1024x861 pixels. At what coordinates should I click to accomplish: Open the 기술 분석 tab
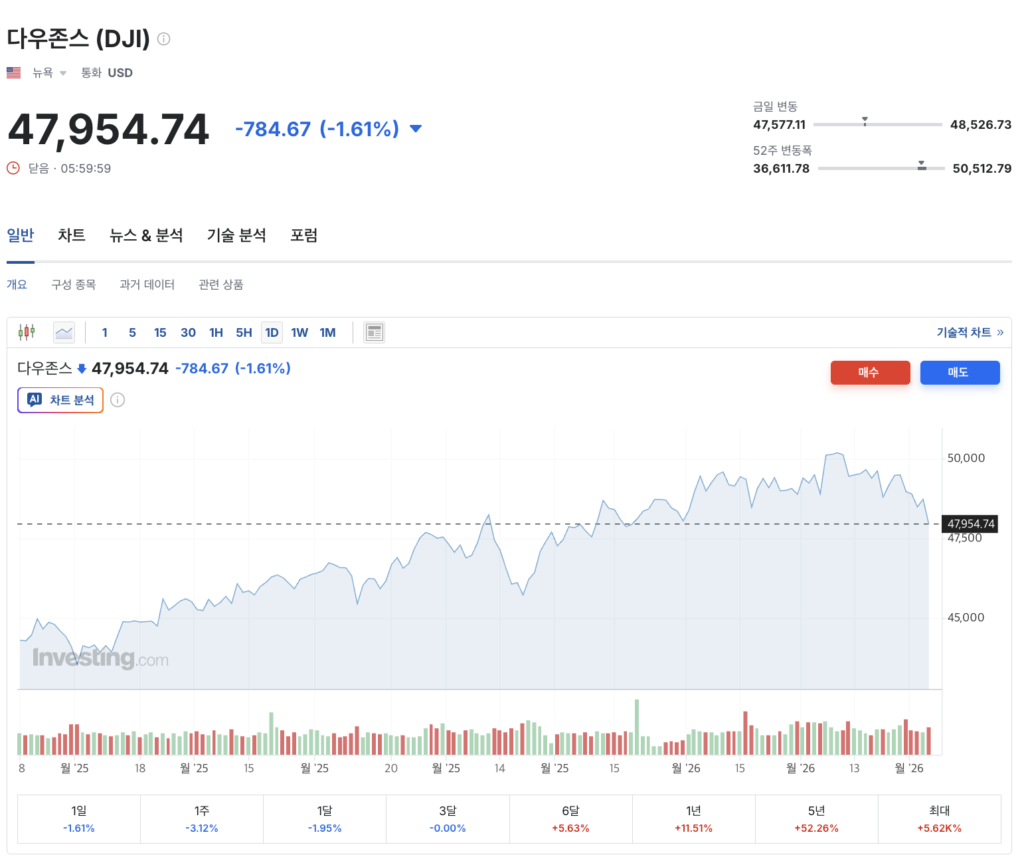pos(236,235)
